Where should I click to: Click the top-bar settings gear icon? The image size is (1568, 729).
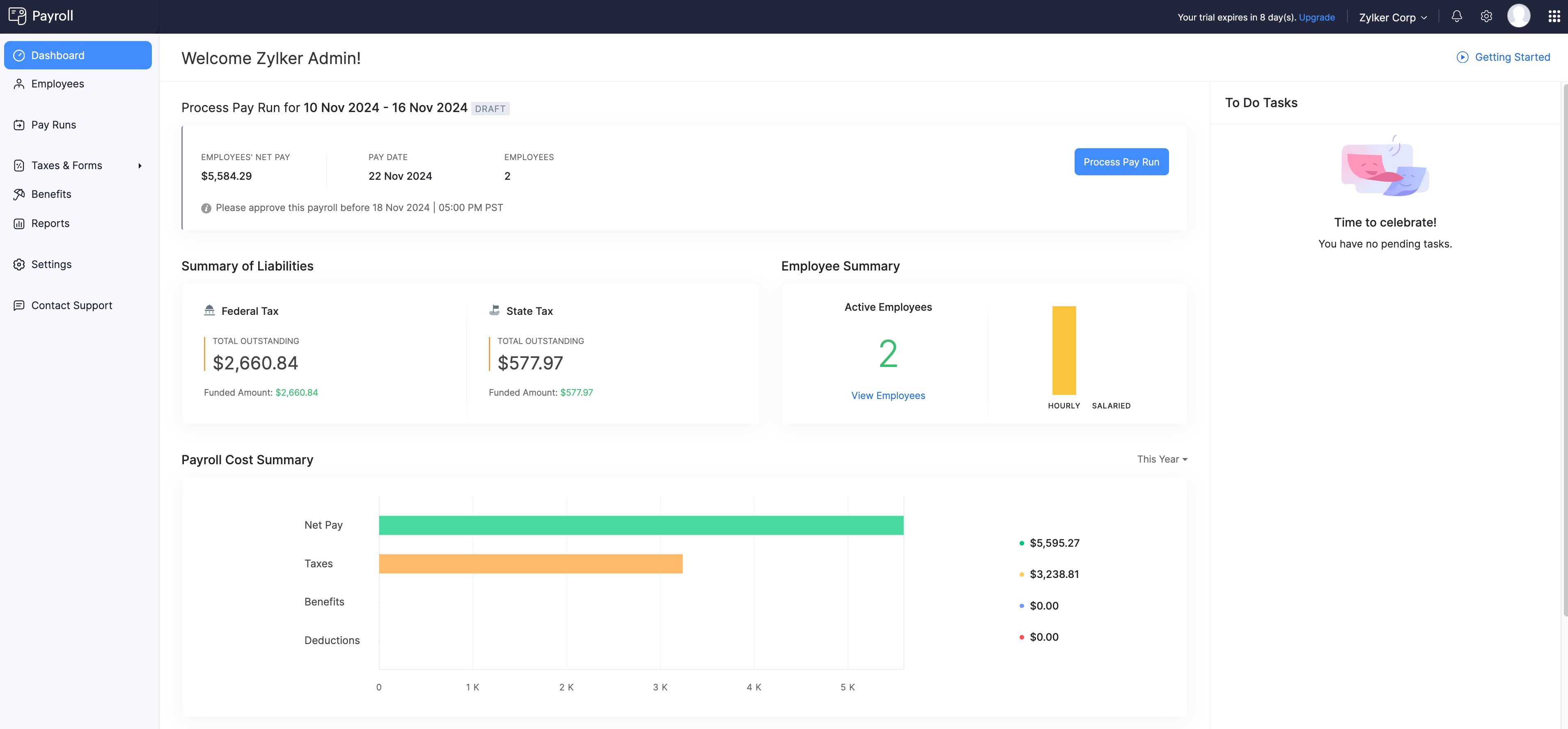(x=1486, y=16)
